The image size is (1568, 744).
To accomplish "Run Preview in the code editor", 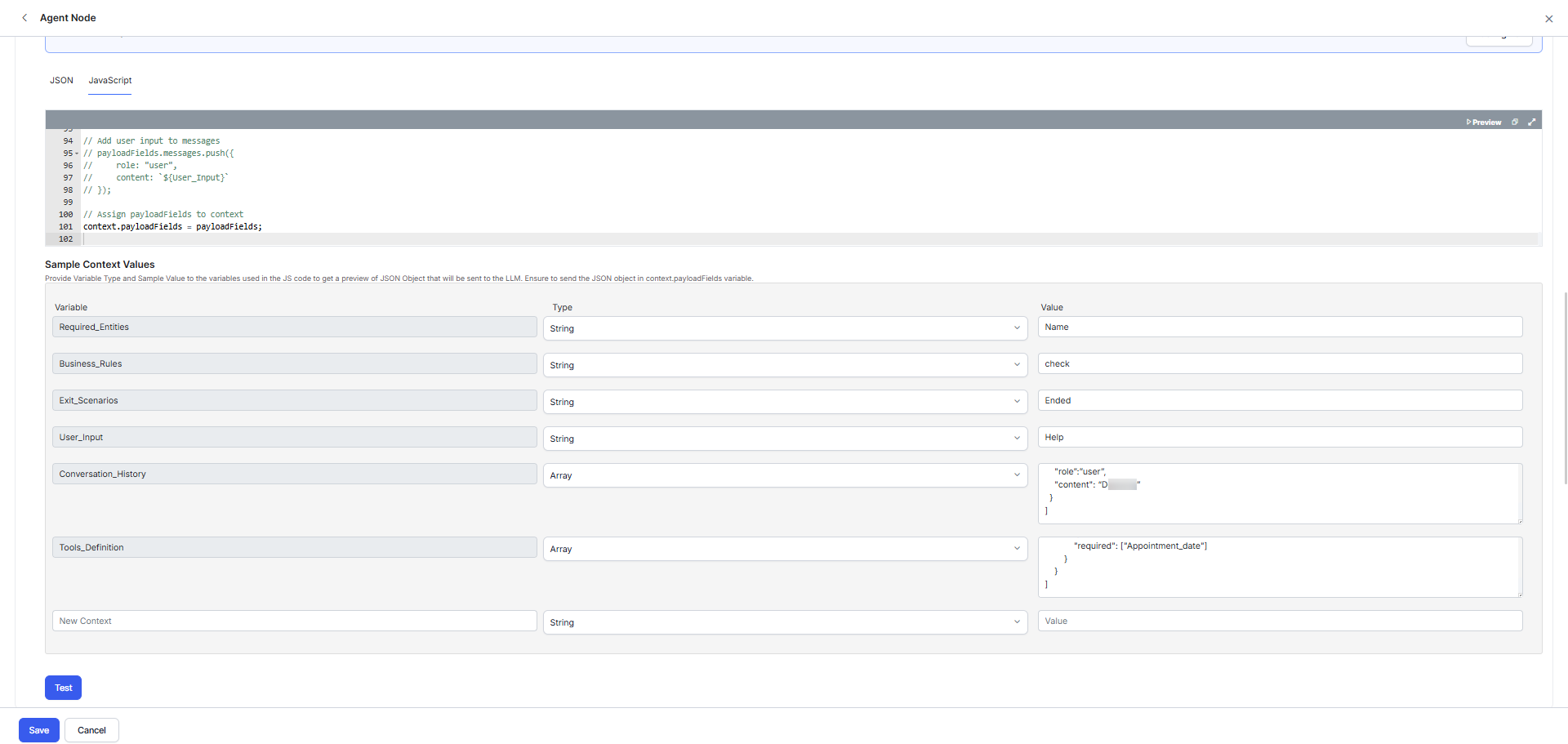I will [1484, 123].
